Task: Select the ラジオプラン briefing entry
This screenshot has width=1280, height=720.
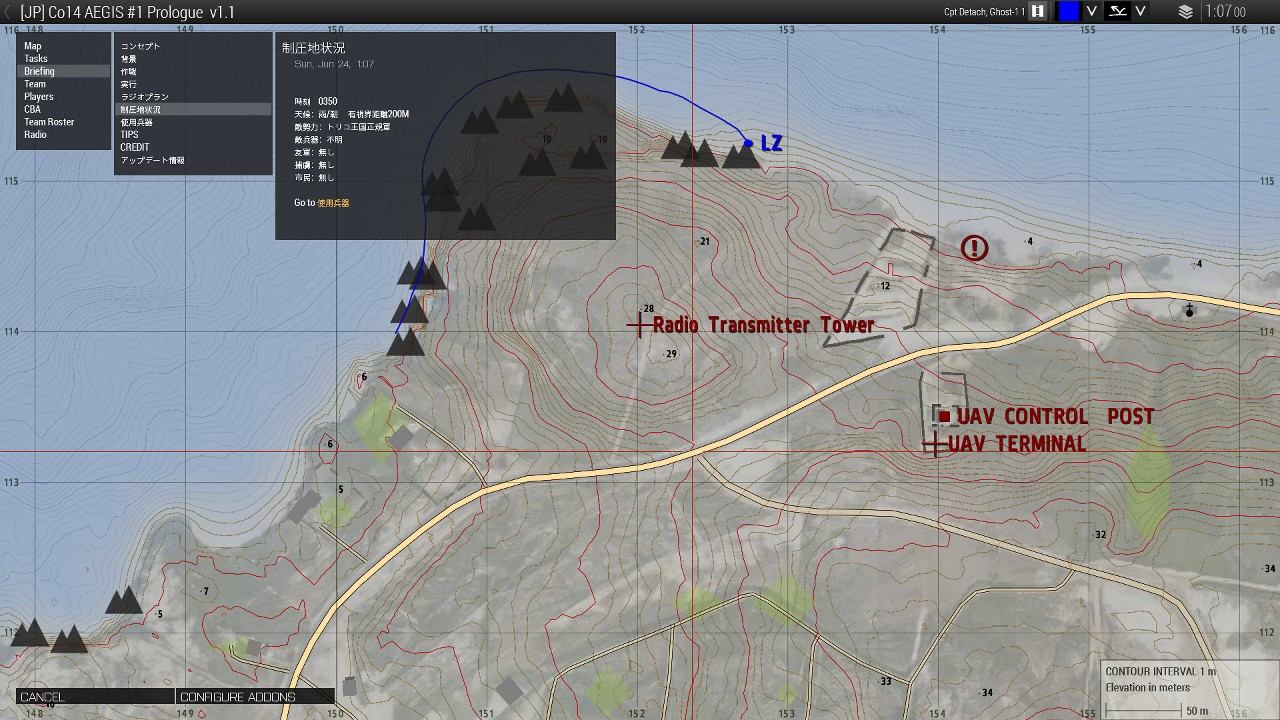Action: tap(193, 97)
